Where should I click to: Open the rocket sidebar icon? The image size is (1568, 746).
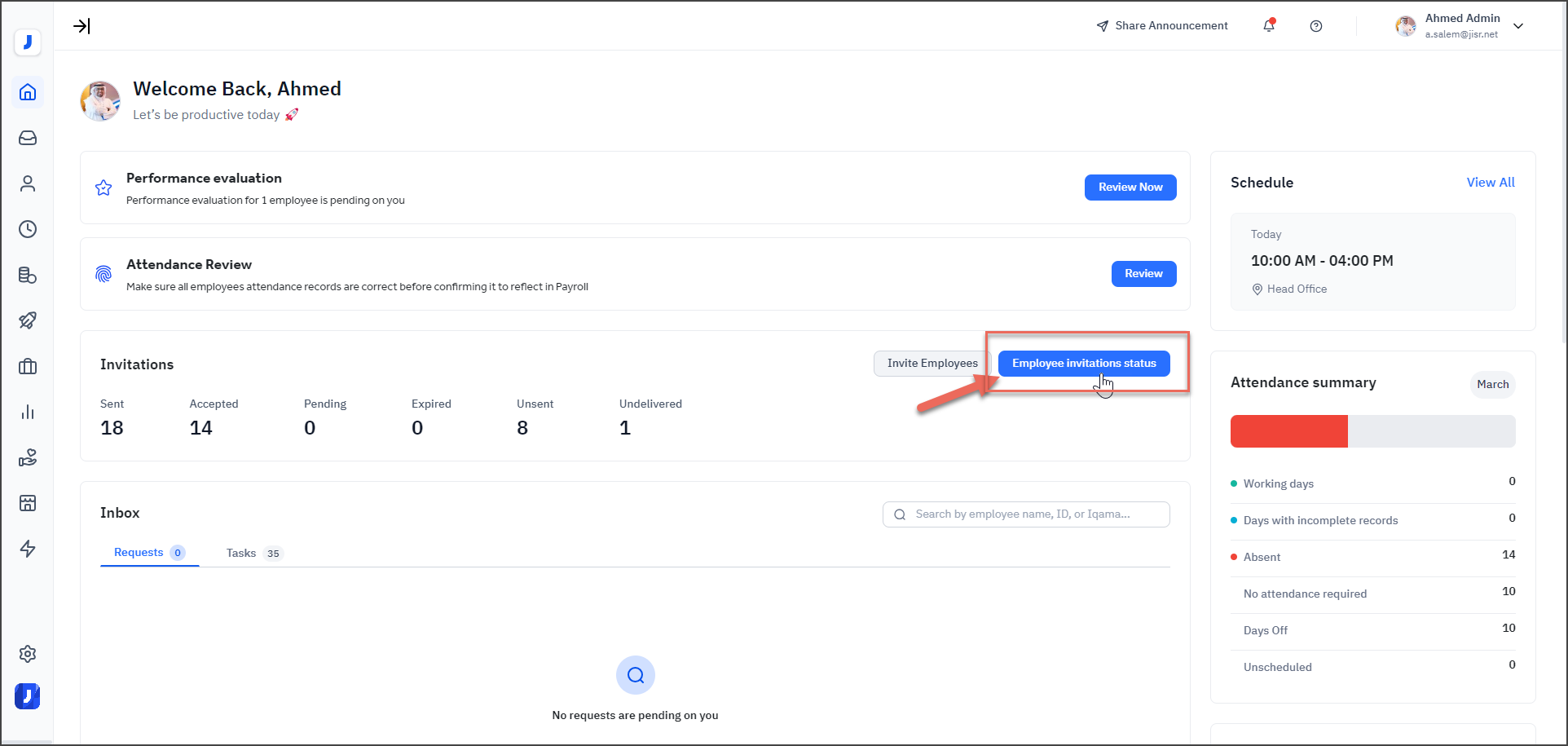[x=28, y=320]
